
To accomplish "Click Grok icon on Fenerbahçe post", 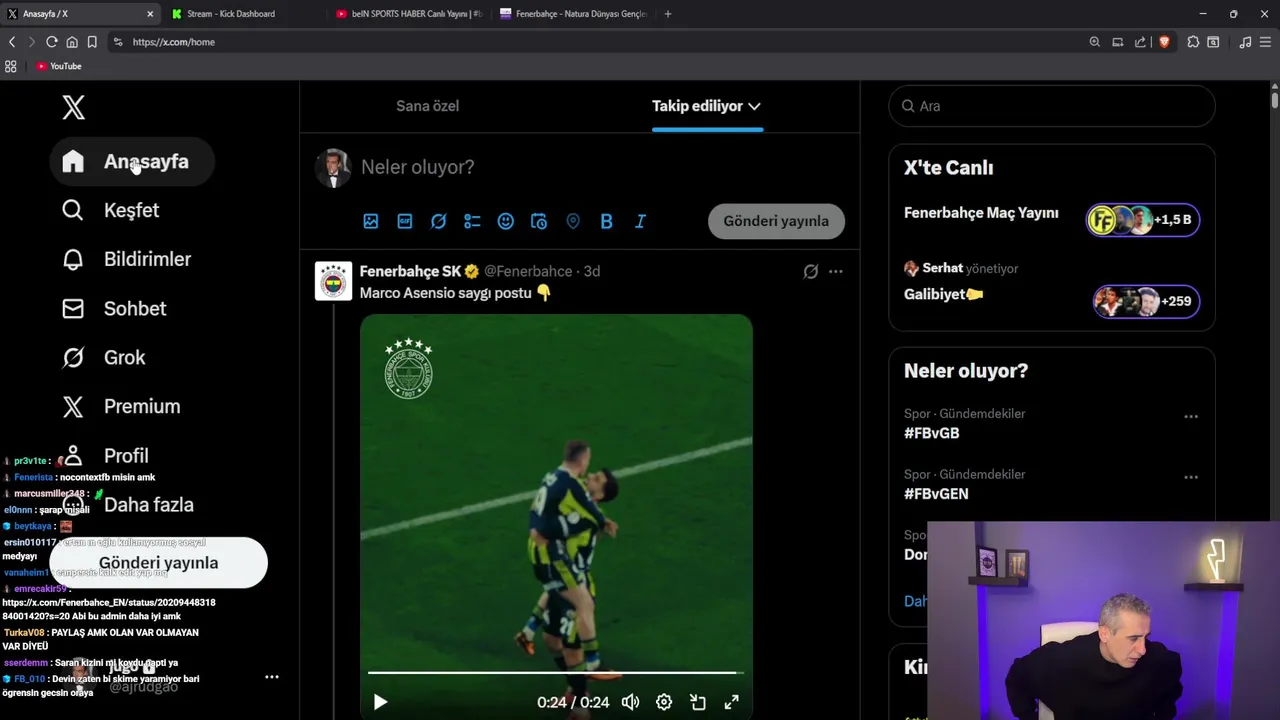I will (811, 271).
